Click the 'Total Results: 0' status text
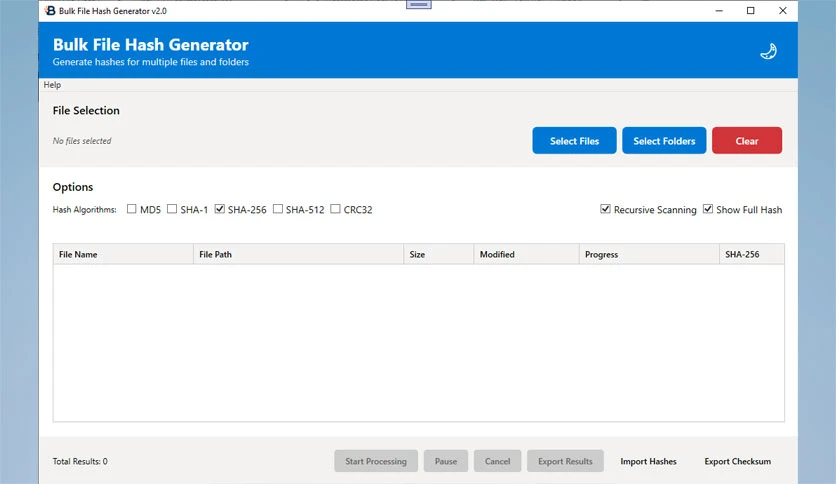Viewport: 836px width, 484px height. (x=80, y=461)
